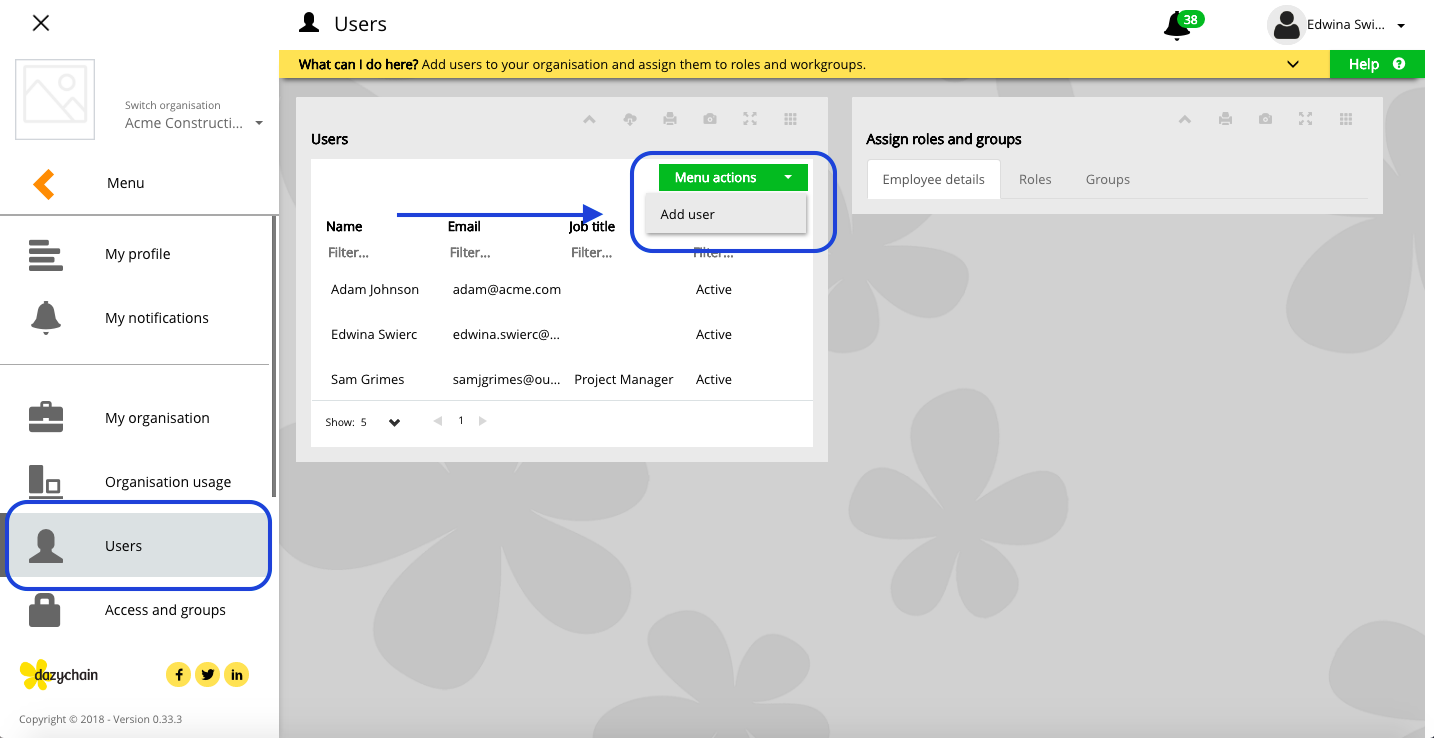Click the My profile lines icon
This screenshot has width=1434, height=738.
tap(45, 255)
